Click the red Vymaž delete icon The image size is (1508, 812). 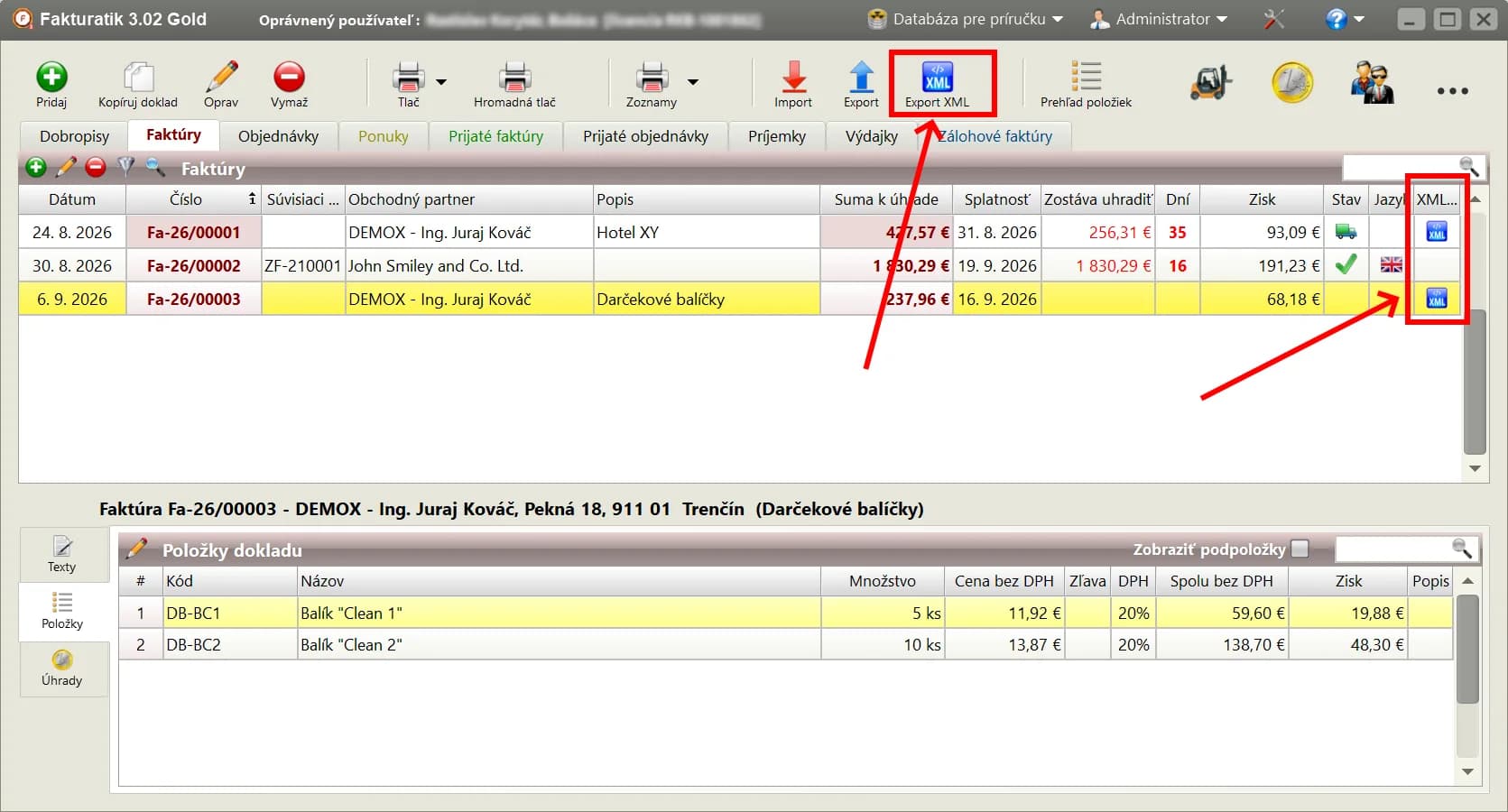point(289,78)
